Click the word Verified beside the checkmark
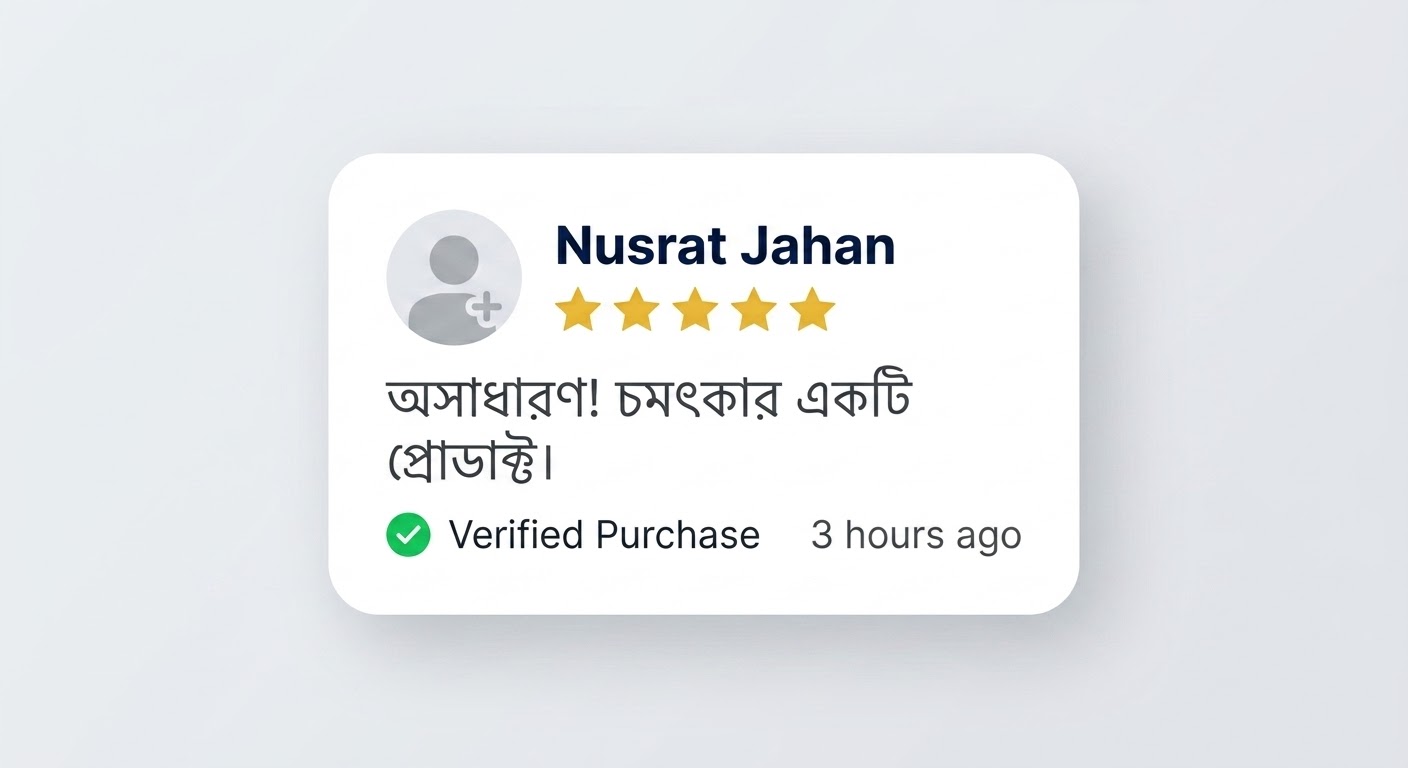Image resolution: width=1408 pixels, height=768 pixels. pos(515,535)
